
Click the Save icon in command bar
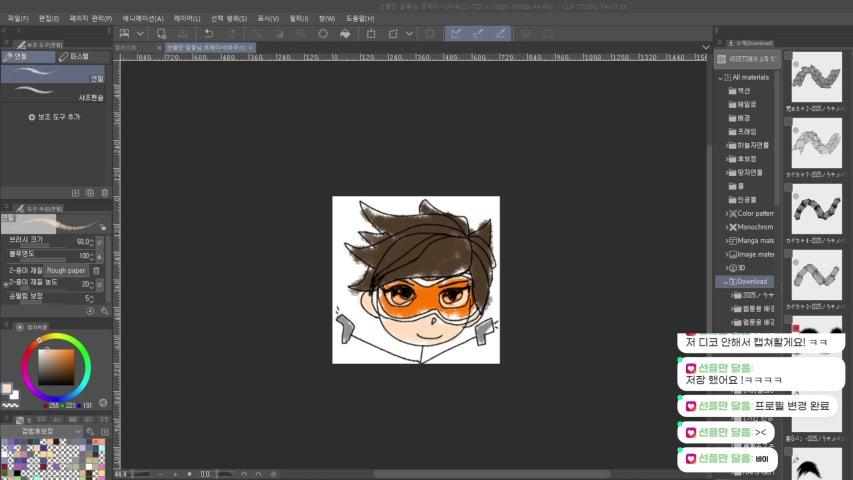(180, 33)
